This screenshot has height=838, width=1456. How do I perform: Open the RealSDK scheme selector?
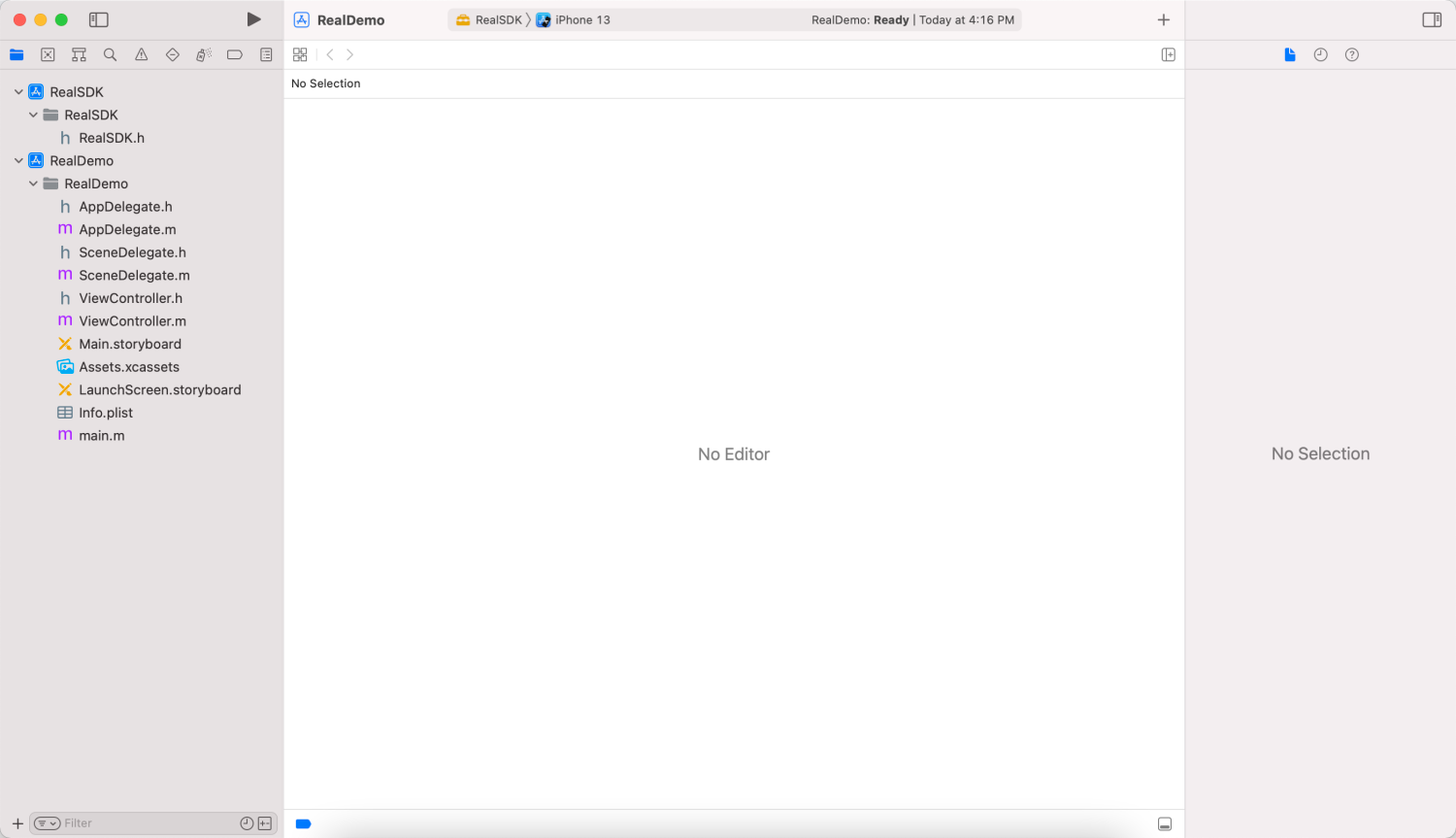tap(489, 19)
